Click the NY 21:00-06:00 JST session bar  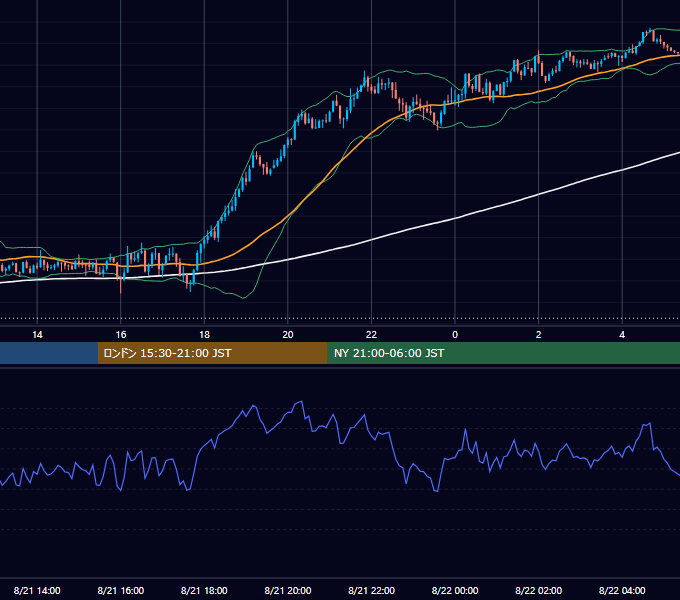(x=503, y=353)
